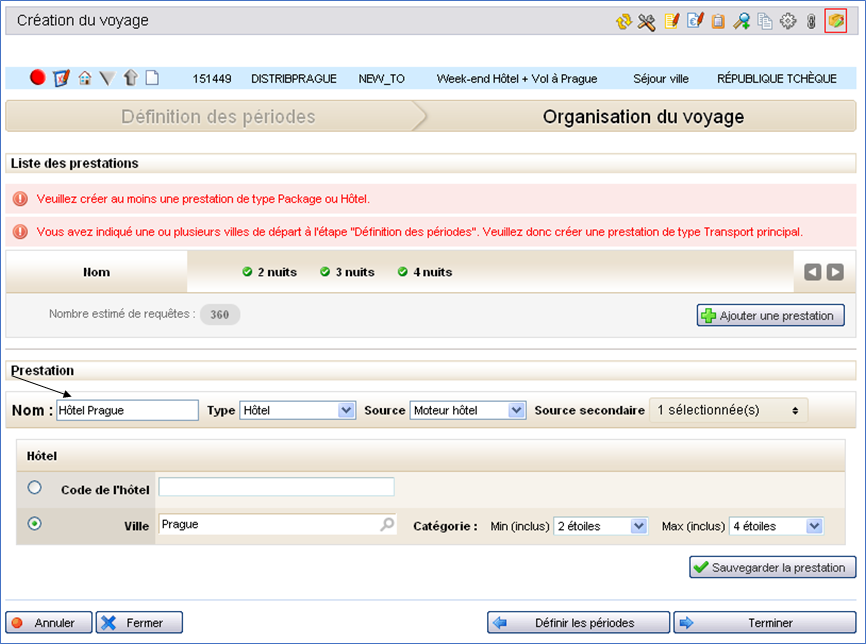This screenshot has height=644, width=866.
Task: Click the package box icon highlighted in red
Action: click(835, 21)
